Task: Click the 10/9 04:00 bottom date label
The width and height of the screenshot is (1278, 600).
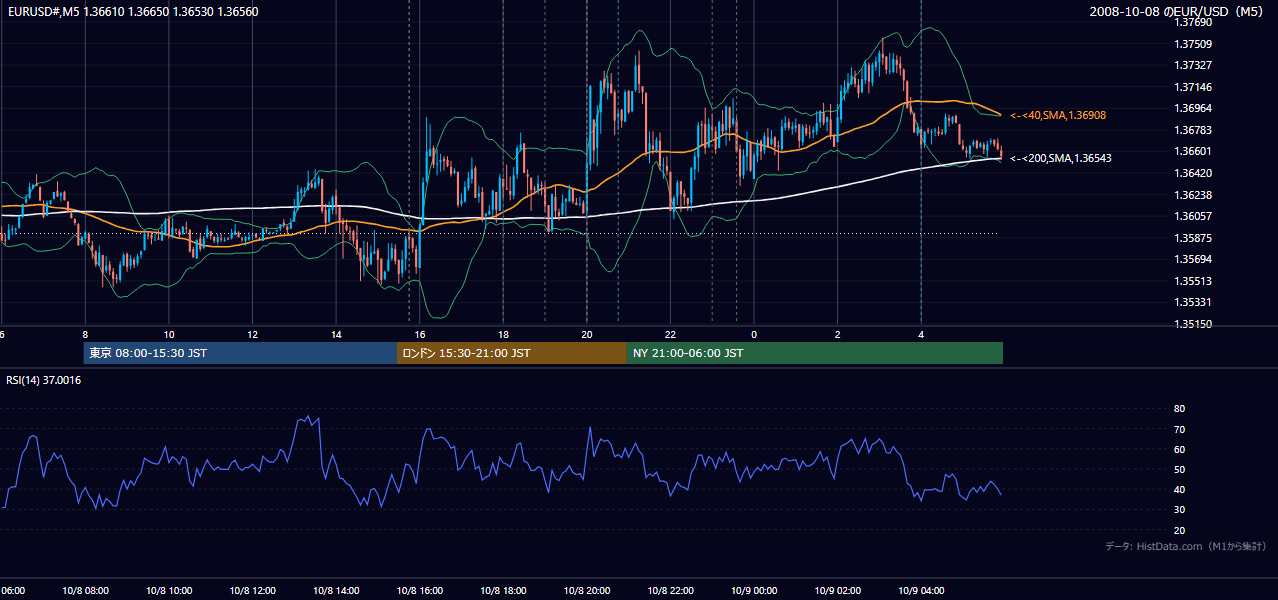Action: click(x=921, y=591)
